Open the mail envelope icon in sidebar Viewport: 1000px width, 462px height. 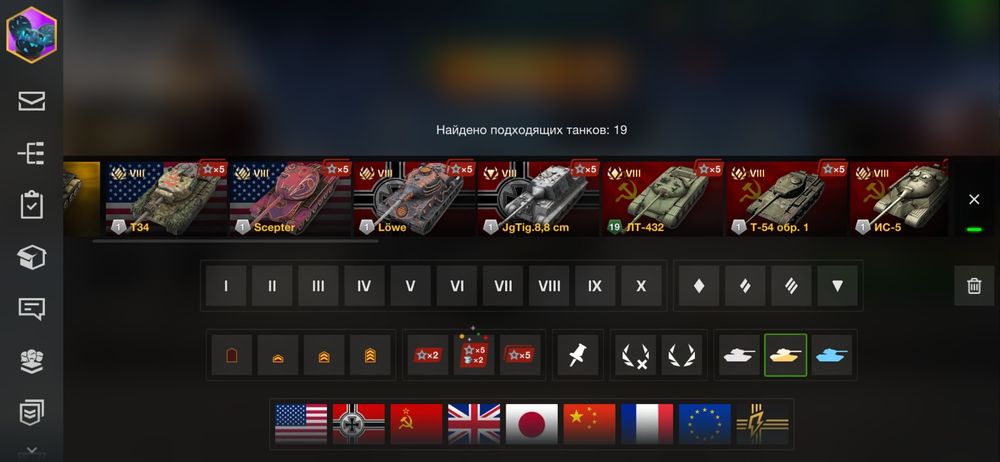point(31,101)
